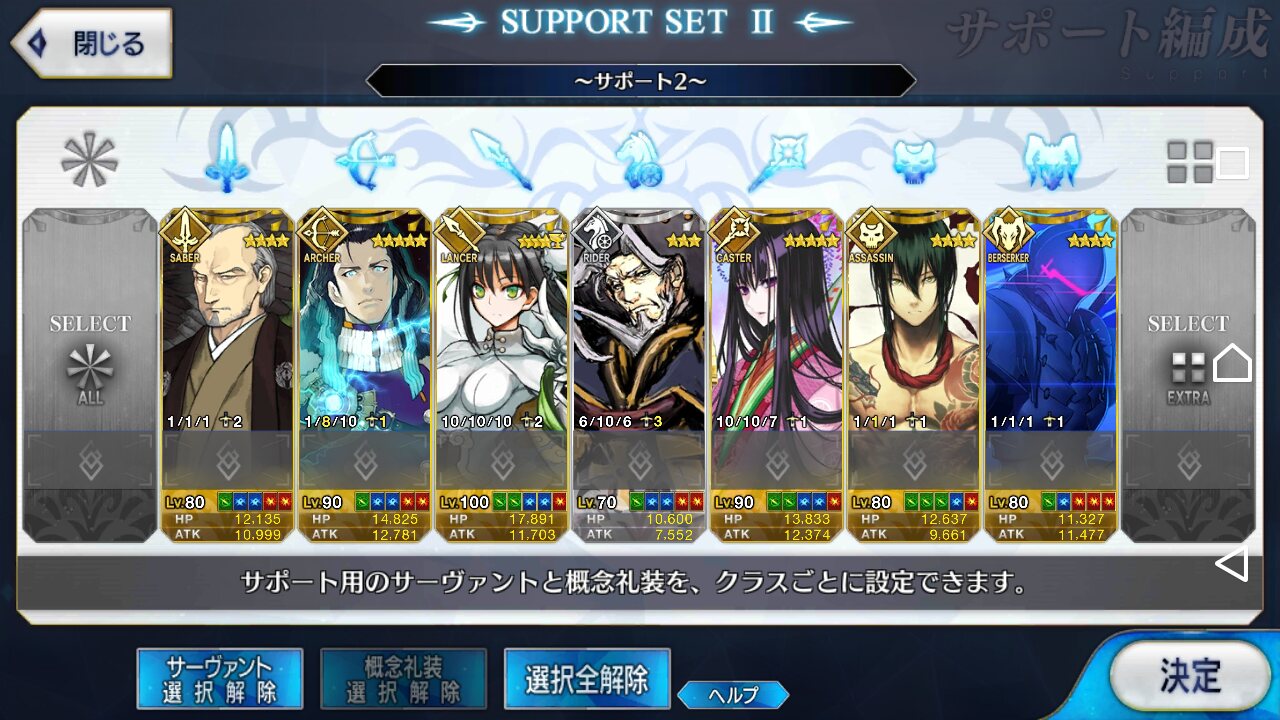Image resolution: width=1280 pixels, height=720 pixels.
Task: Select the Berserker class beast icon
Action: [x=1053, y=161]
